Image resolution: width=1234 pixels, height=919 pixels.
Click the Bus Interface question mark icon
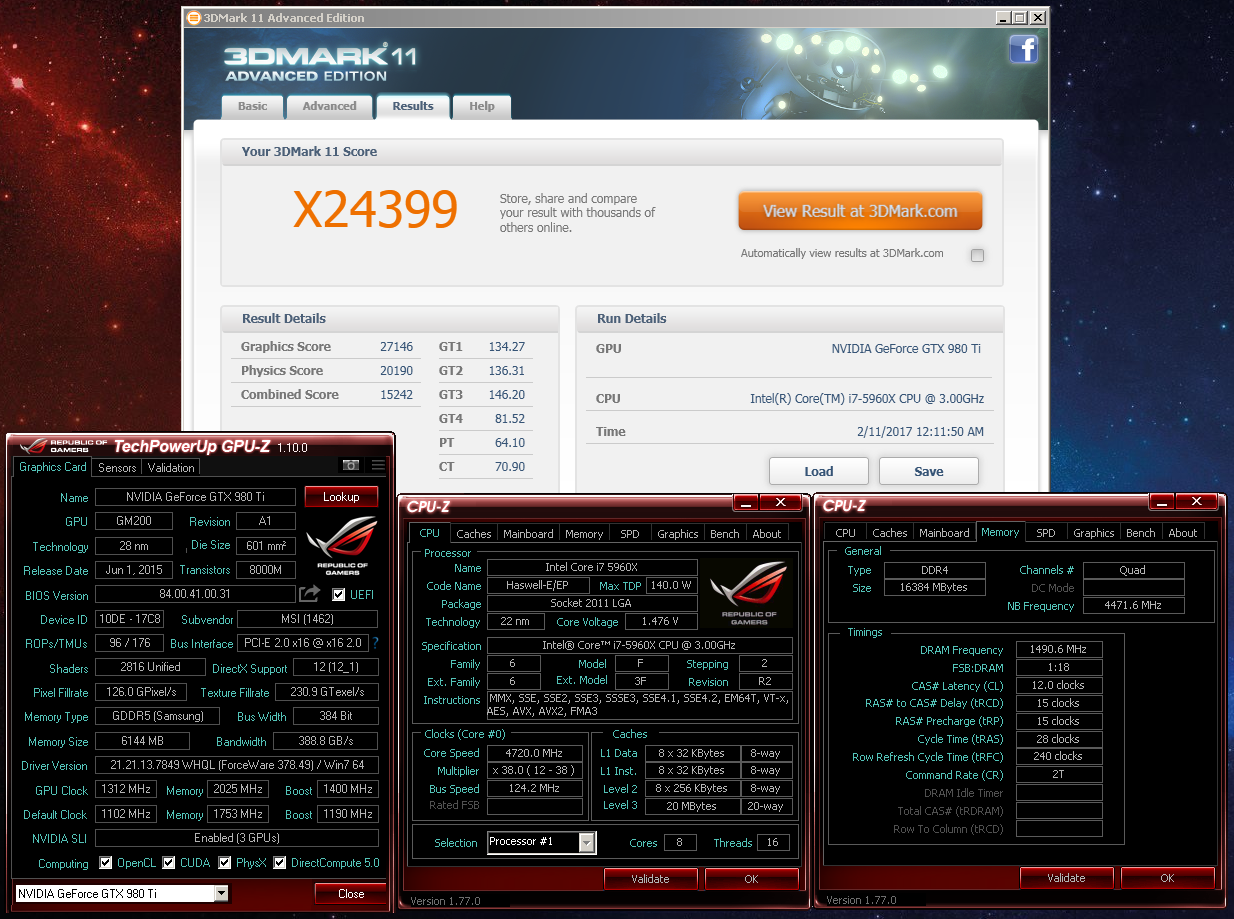tap(374, 643)
